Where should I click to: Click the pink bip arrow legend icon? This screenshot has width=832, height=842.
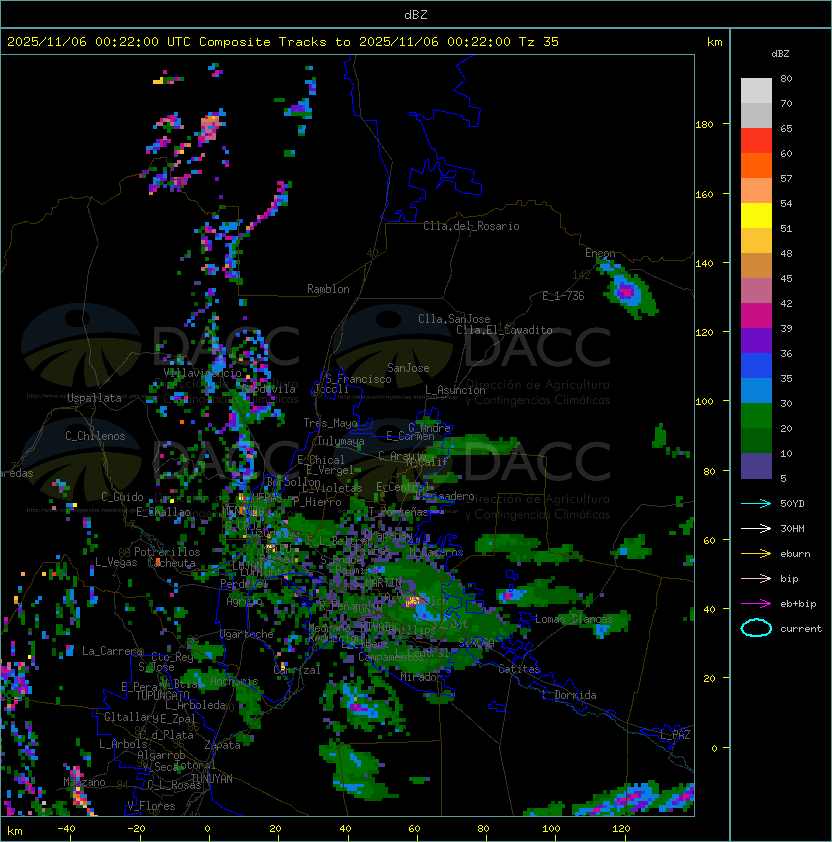756,578
